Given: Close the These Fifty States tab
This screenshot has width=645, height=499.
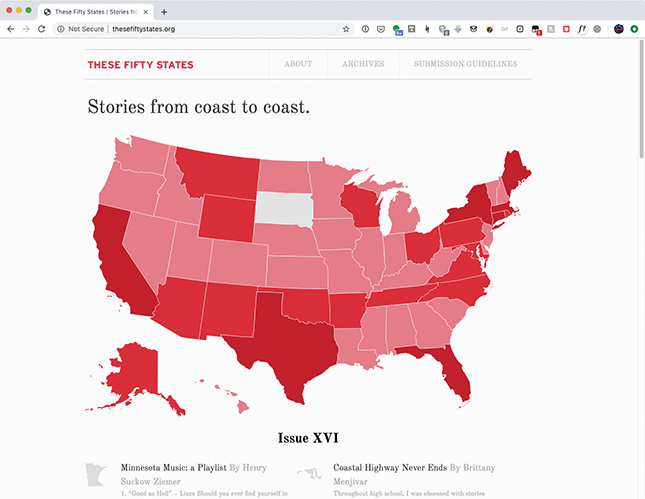Looking at the screenshot, I should (146, 12).
